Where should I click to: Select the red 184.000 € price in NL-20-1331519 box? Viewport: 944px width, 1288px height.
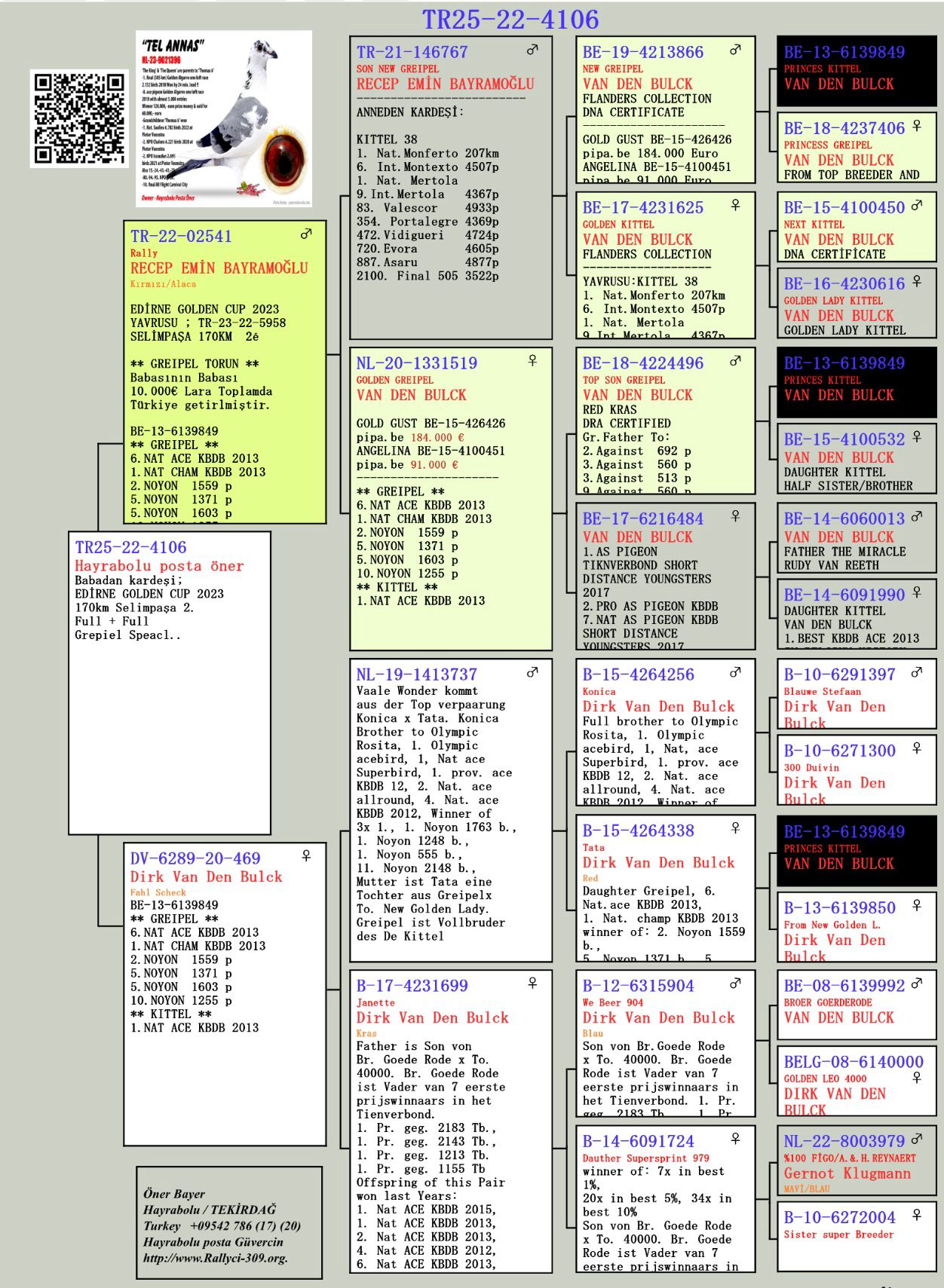pos(437,437)
